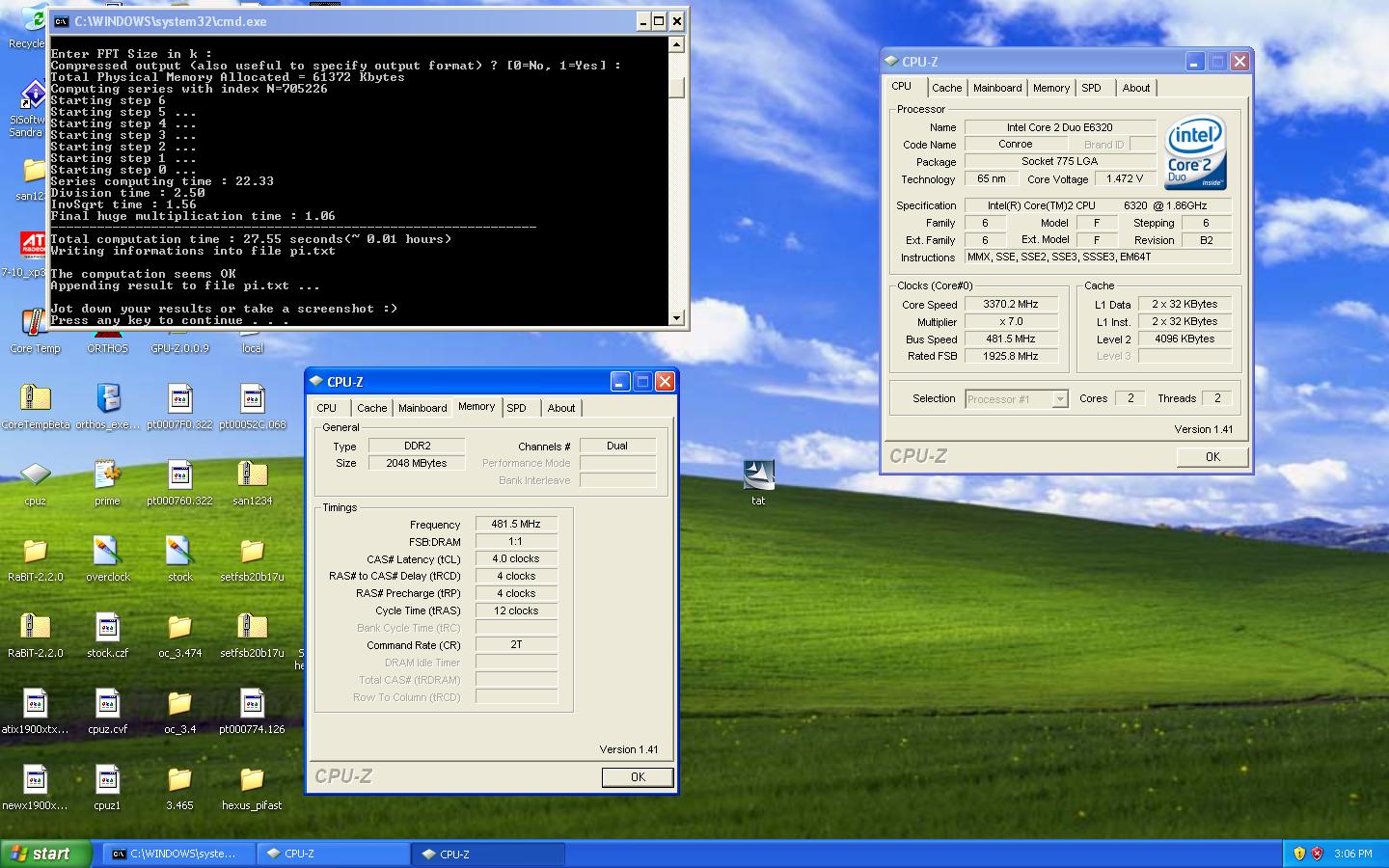Click the Level 2 cache value 4096 KBytes
Screen dimensions: 1389x868
pos(1185,339)
